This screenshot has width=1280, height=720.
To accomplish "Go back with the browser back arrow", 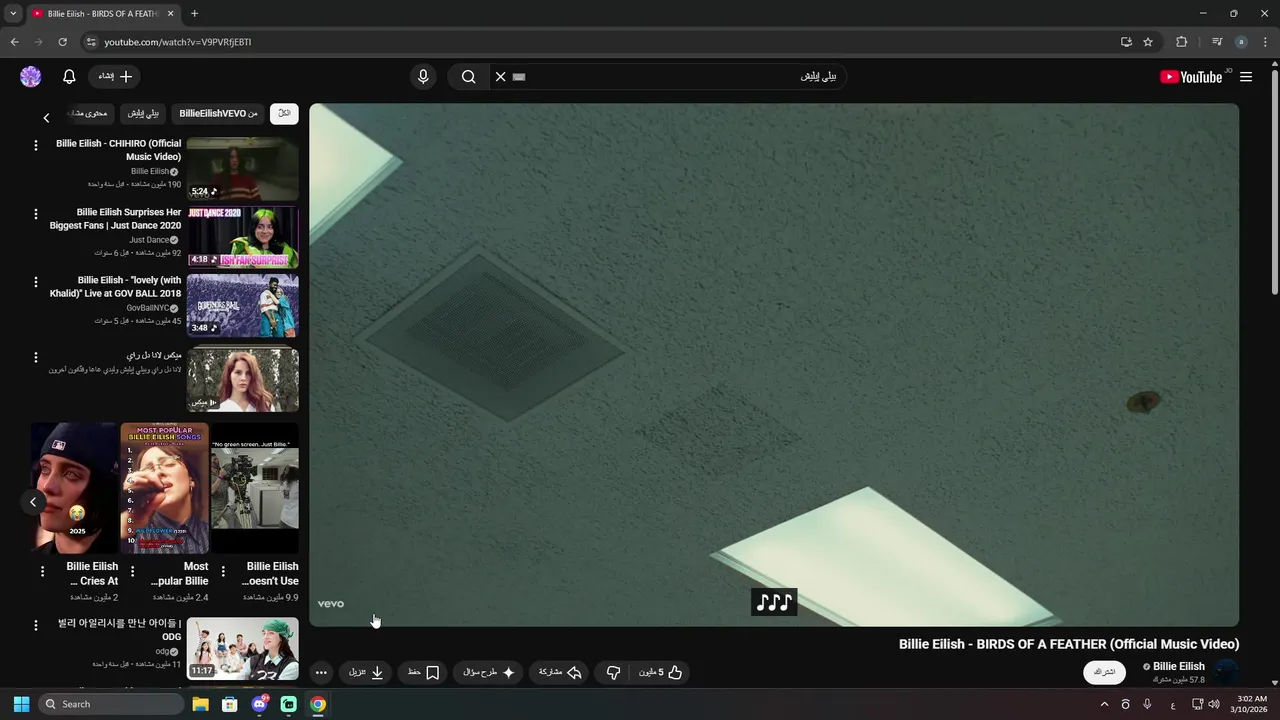I will click(14, 42).
